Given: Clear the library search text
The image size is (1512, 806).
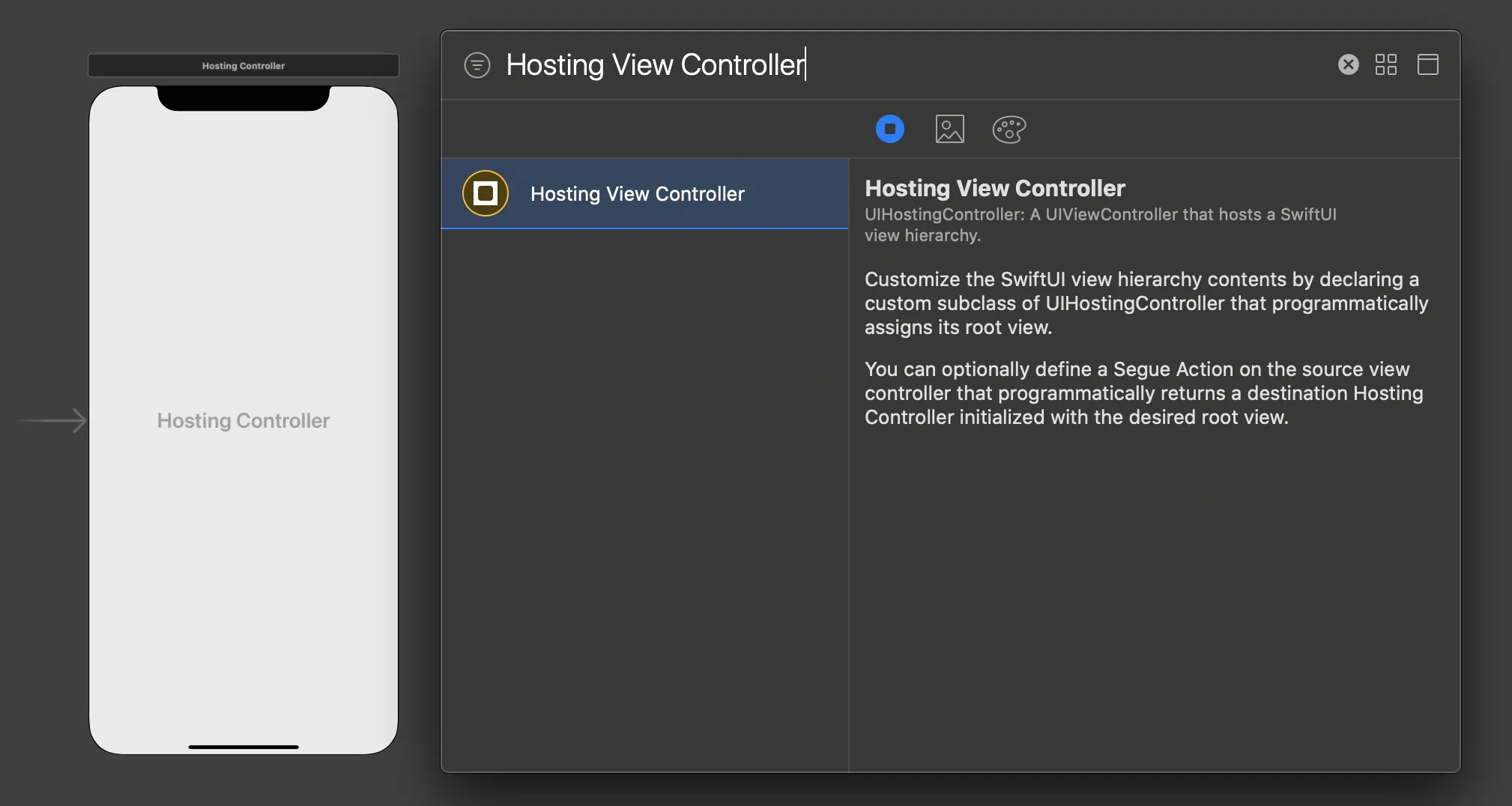Looking at the screenshot, I should point(1348,64).
